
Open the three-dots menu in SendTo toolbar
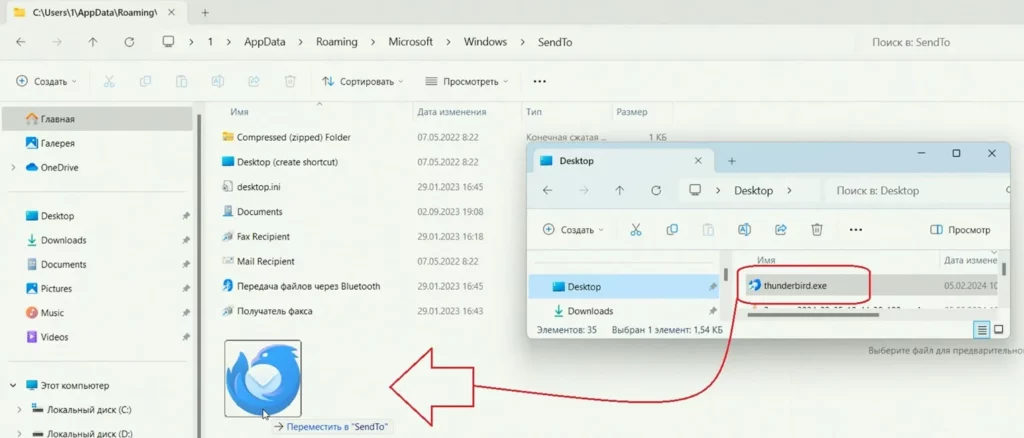pos(539,82)
